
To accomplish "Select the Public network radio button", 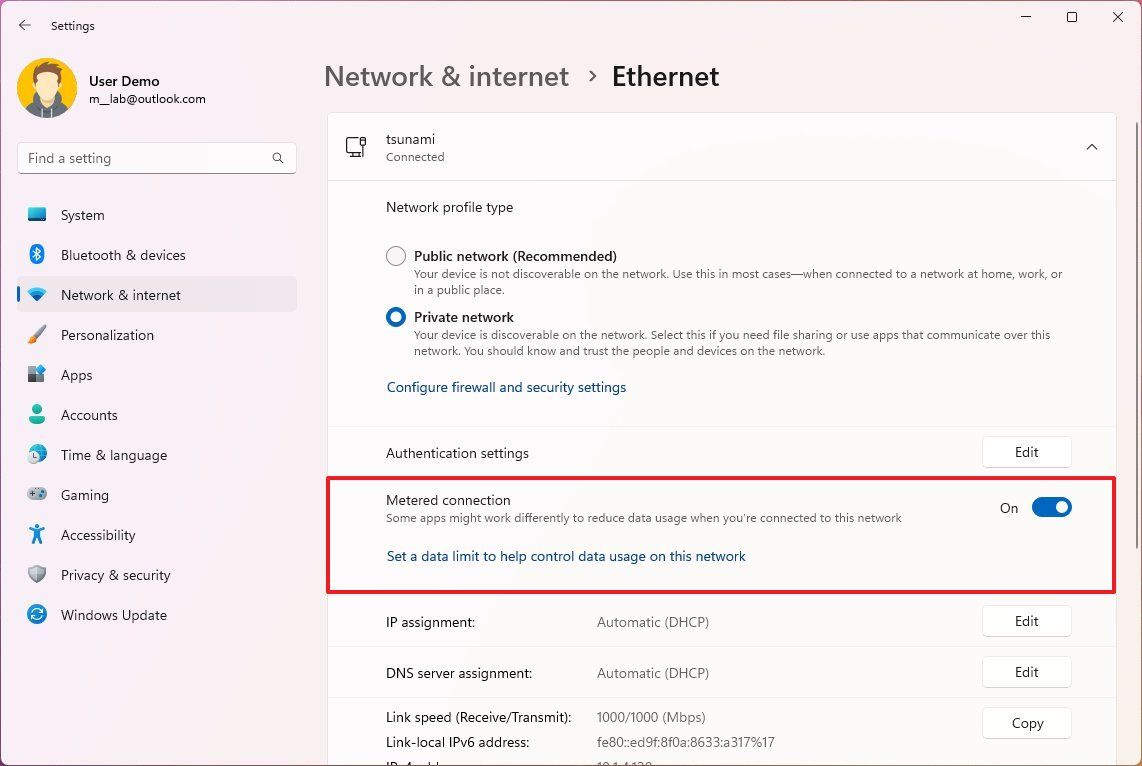I will pos(395,255).
